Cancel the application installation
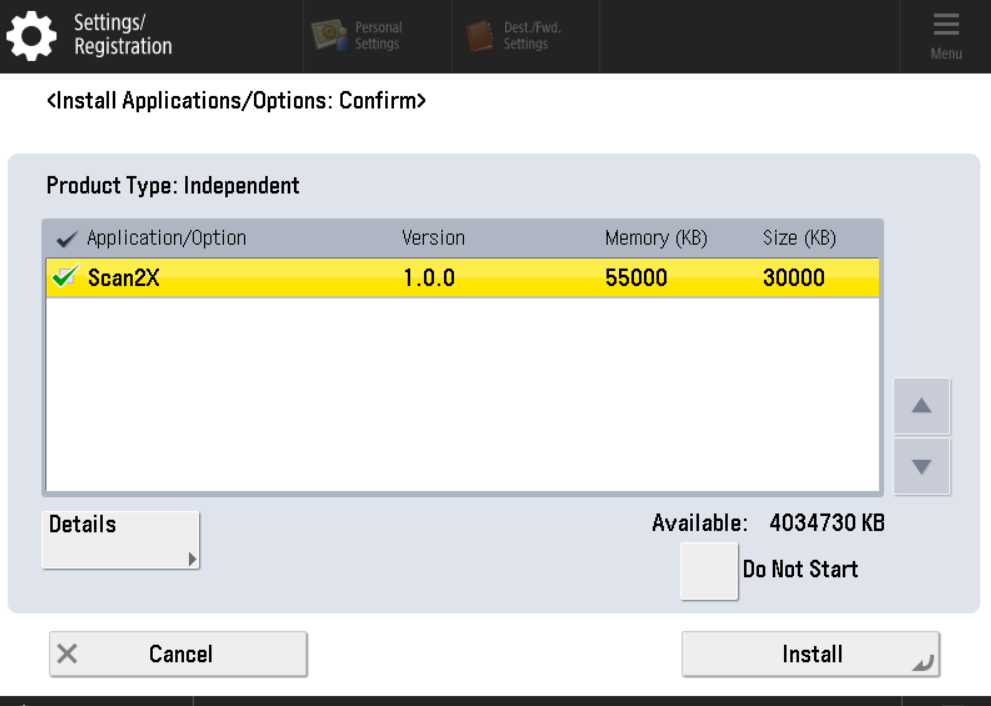This screenshot has height=706, width=991. pos(178,654)
